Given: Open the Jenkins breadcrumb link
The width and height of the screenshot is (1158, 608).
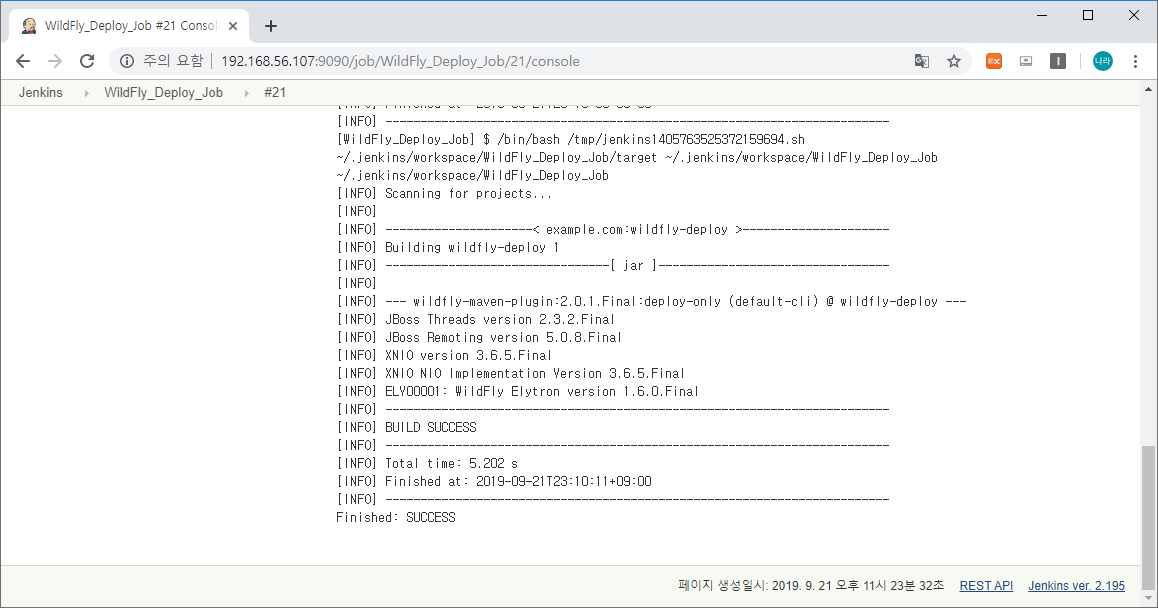Looking at the screenshot, I should 41,92.
